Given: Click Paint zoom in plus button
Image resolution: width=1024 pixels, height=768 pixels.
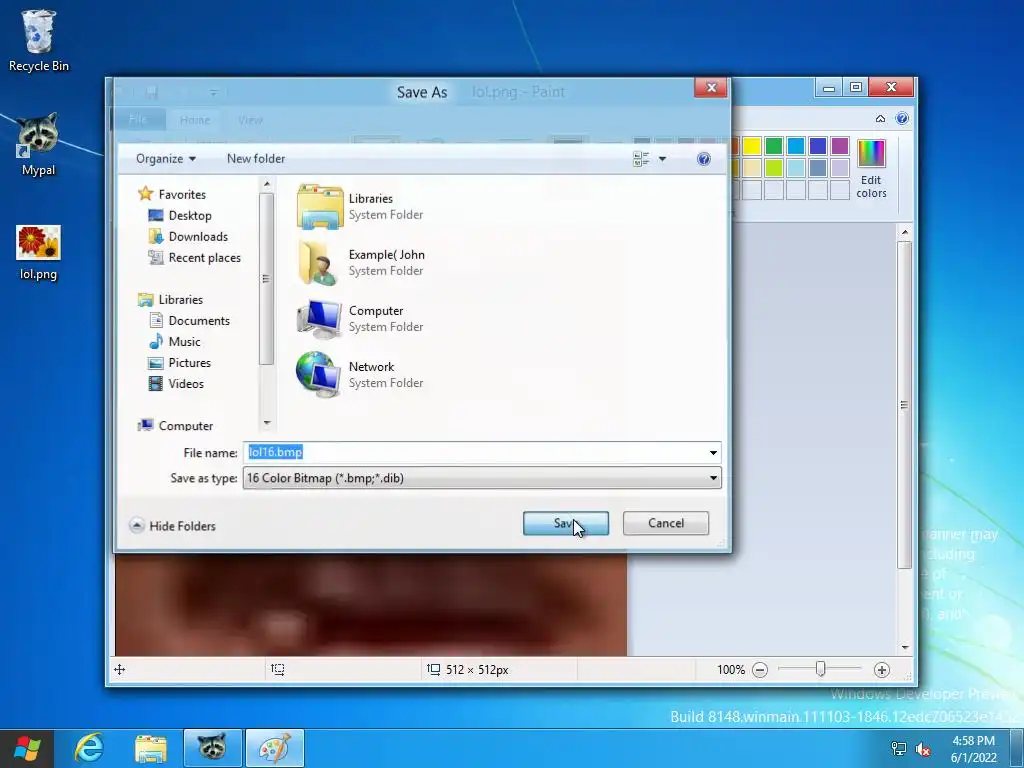Looking at the screenshot, I should tap(882, 669).
